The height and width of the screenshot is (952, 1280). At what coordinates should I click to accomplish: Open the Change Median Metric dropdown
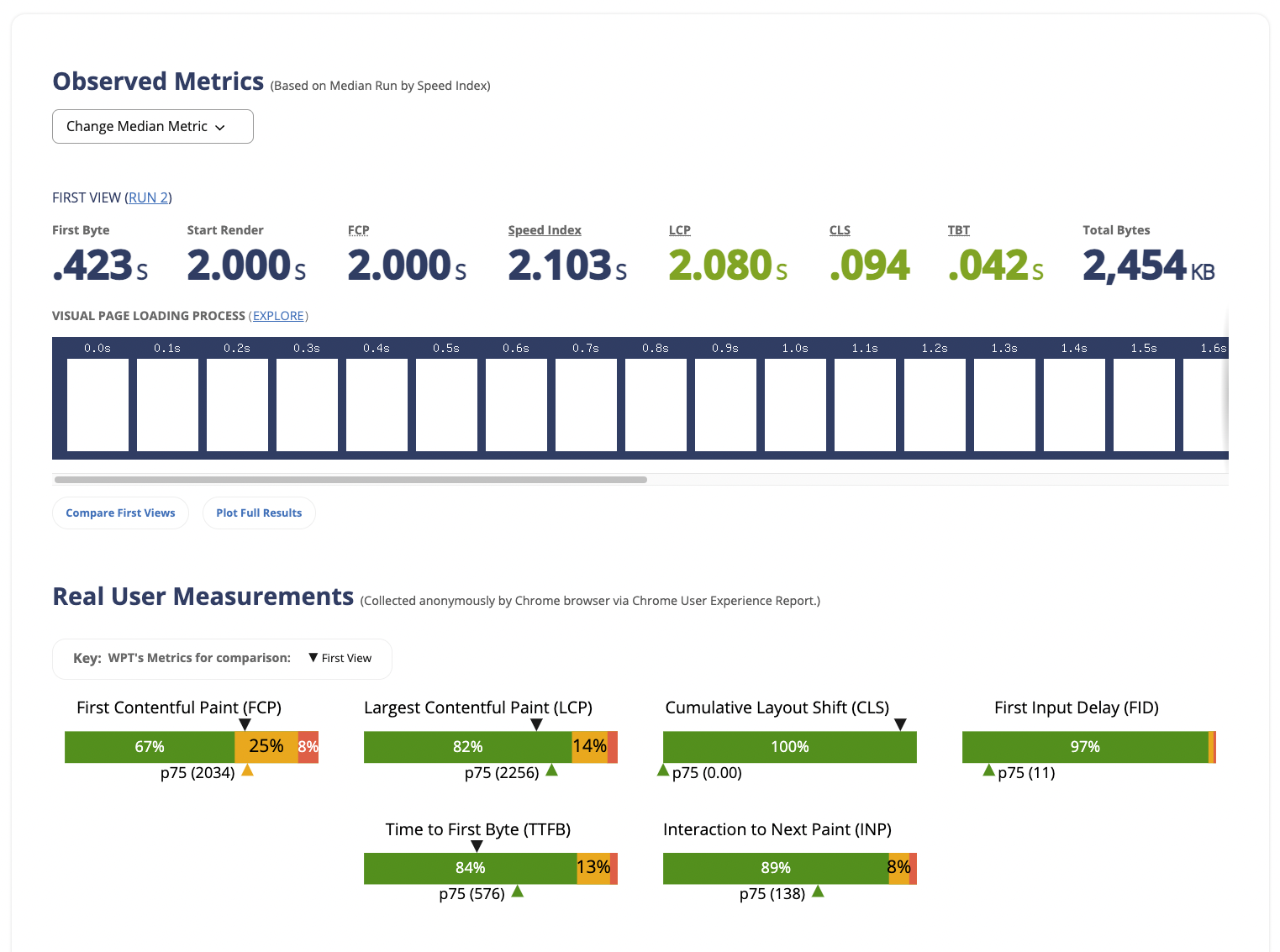152,126
